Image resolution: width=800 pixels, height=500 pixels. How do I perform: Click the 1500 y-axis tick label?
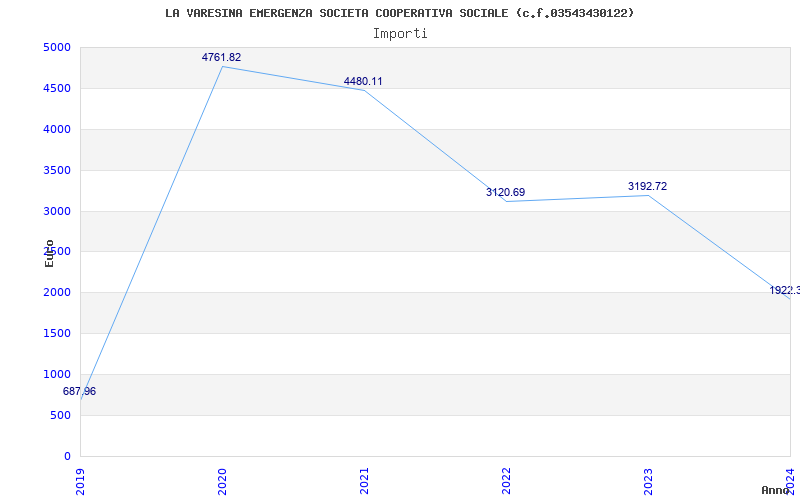57,333
